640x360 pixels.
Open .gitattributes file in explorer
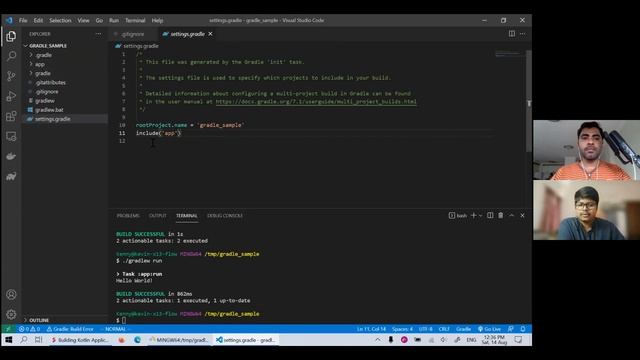coord(50,82)
